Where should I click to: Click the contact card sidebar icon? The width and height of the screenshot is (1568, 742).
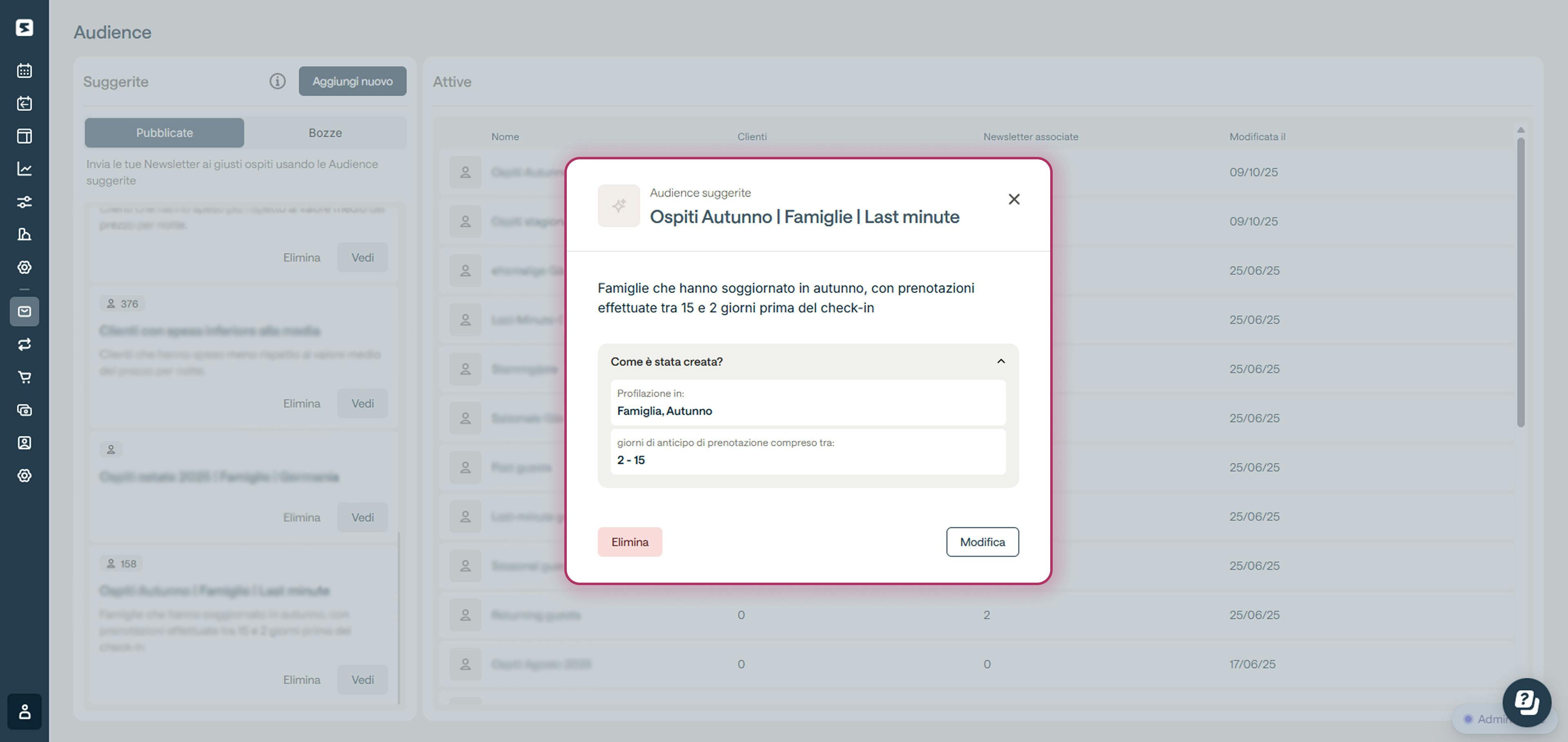tap(24, 443)
